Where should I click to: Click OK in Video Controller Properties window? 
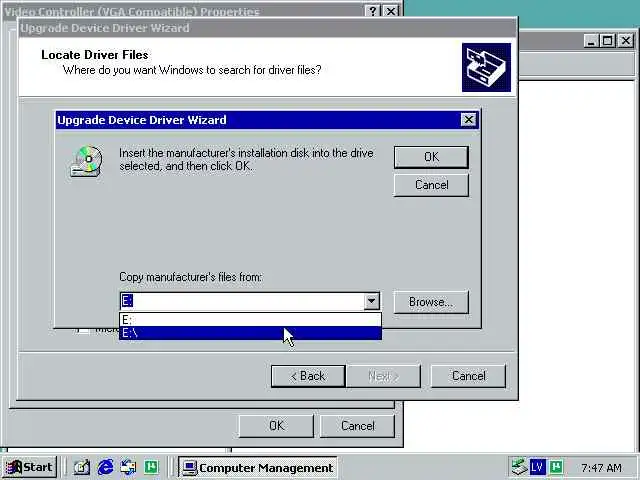pos(276,426)
